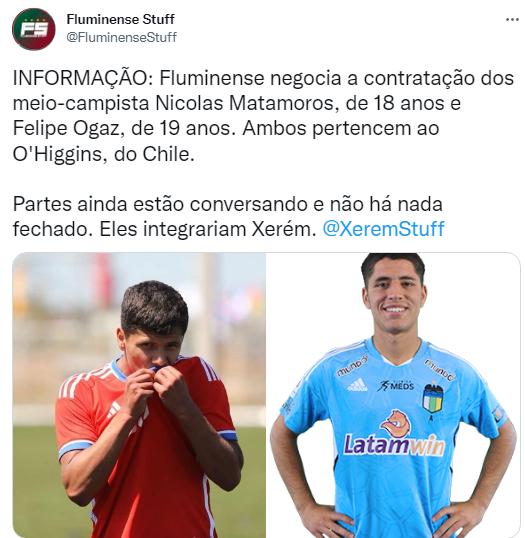View the photo of player in blue jersey
This screenshot has width=525, height=538.
click(x=393, y=395)
